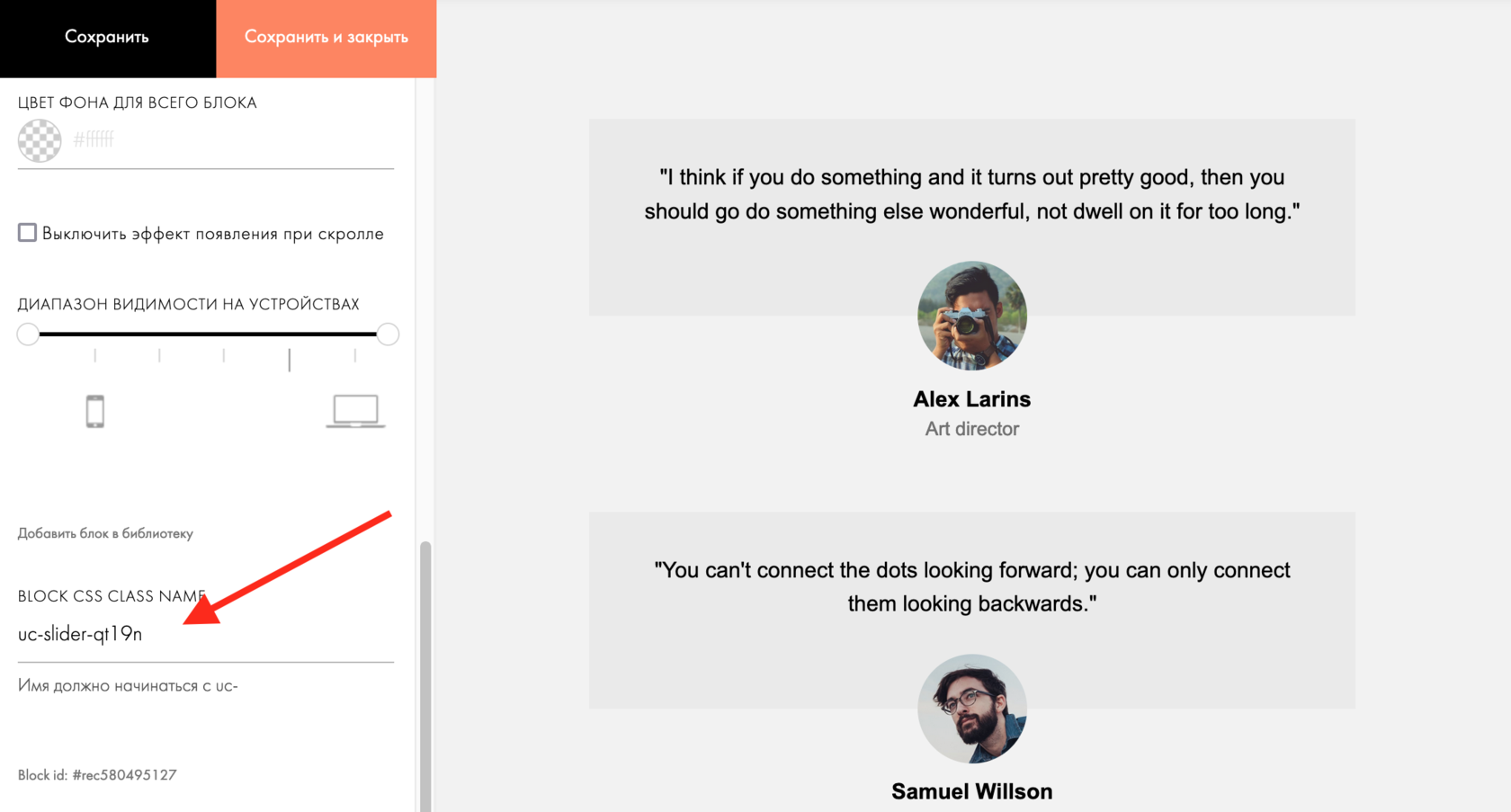Click the mobile phone device icon
The width and height of the screenshot is (1511, 812).
(95, 411)
